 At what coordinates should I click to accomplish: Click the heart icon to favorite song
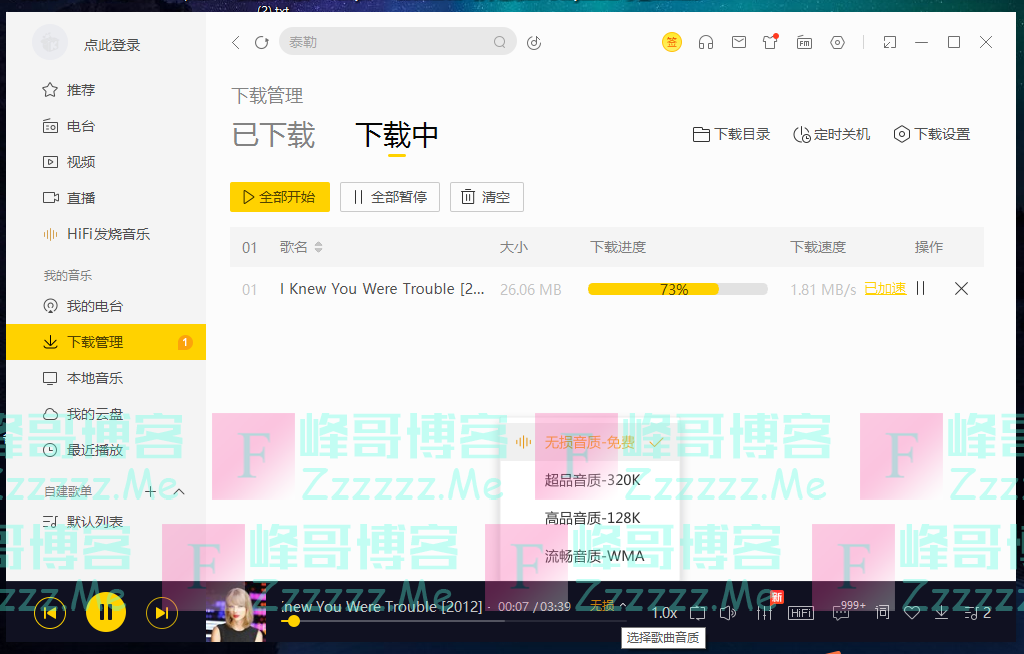click(911, 613)
